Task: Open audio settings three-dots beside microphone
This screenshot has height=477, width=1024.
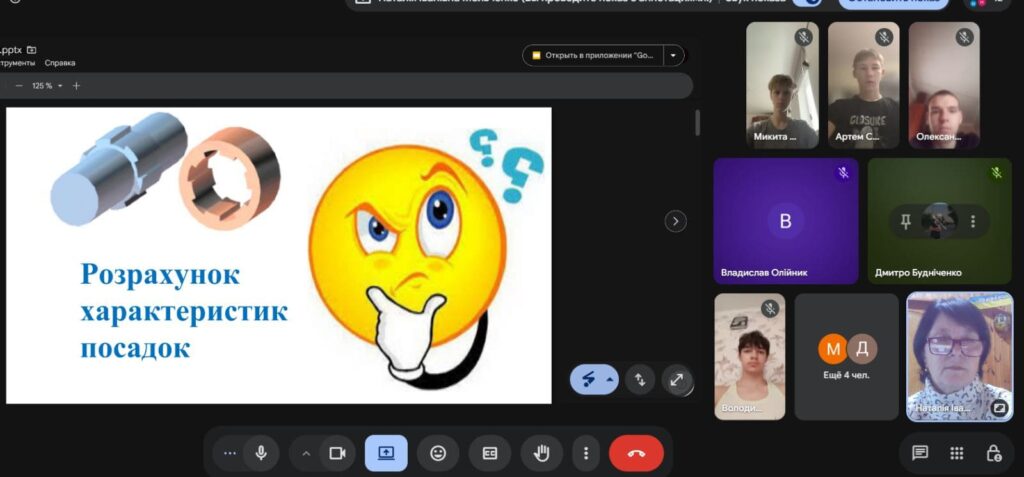Action: coord(230,453)
